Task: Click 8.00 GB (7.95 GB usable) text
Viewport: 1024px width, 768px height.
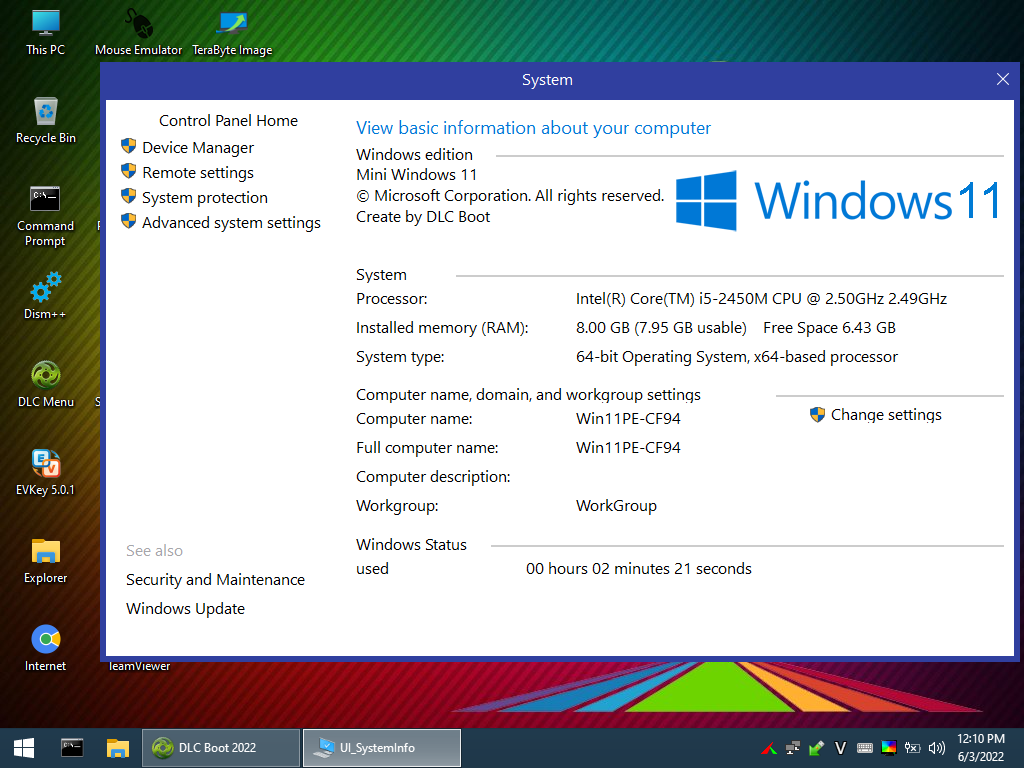Action: [x=661, y=328]
